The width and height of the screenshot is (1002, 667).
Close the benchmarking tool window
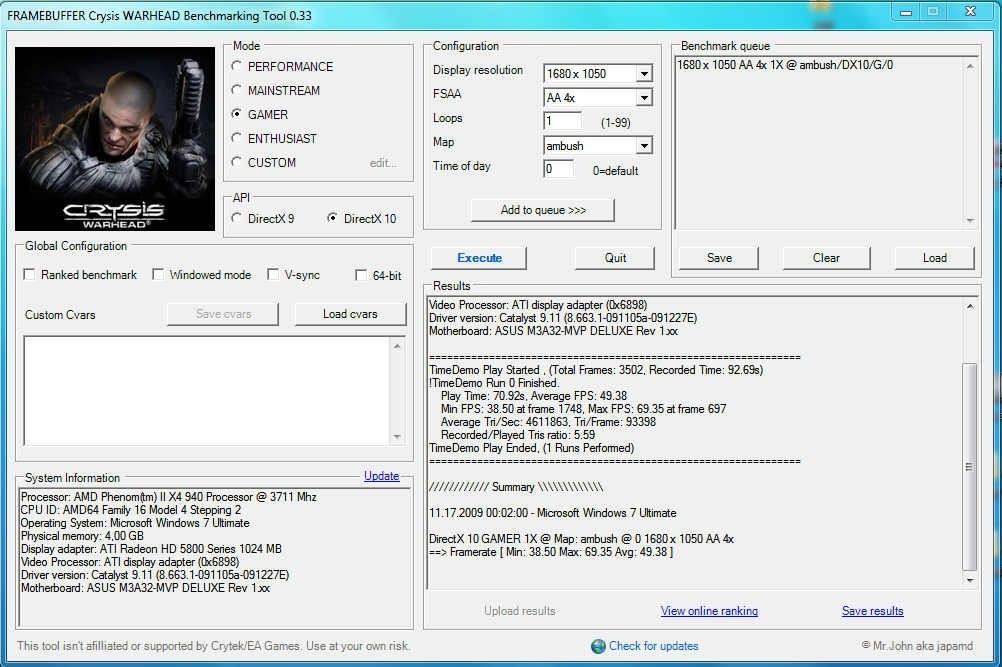coord(970,12)
